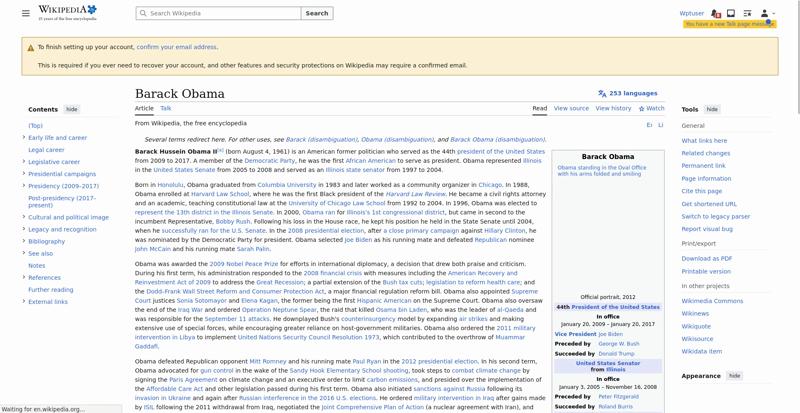Go to Further reading in contents
The width and height of the screenshot is (800, 413).
[51, 289]
